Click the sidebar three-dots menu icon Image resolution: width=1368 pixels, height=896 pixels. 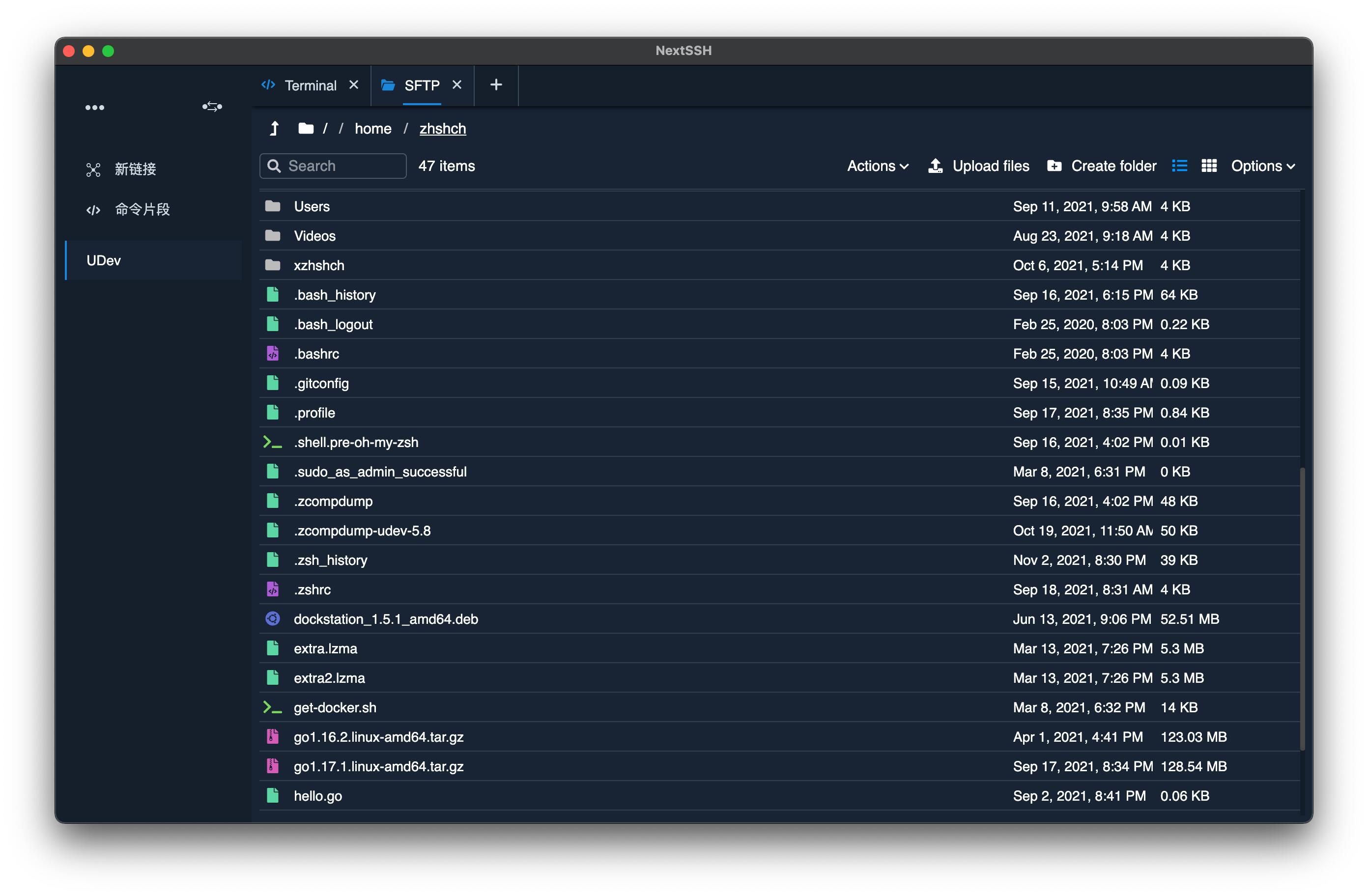pos(95,108)
